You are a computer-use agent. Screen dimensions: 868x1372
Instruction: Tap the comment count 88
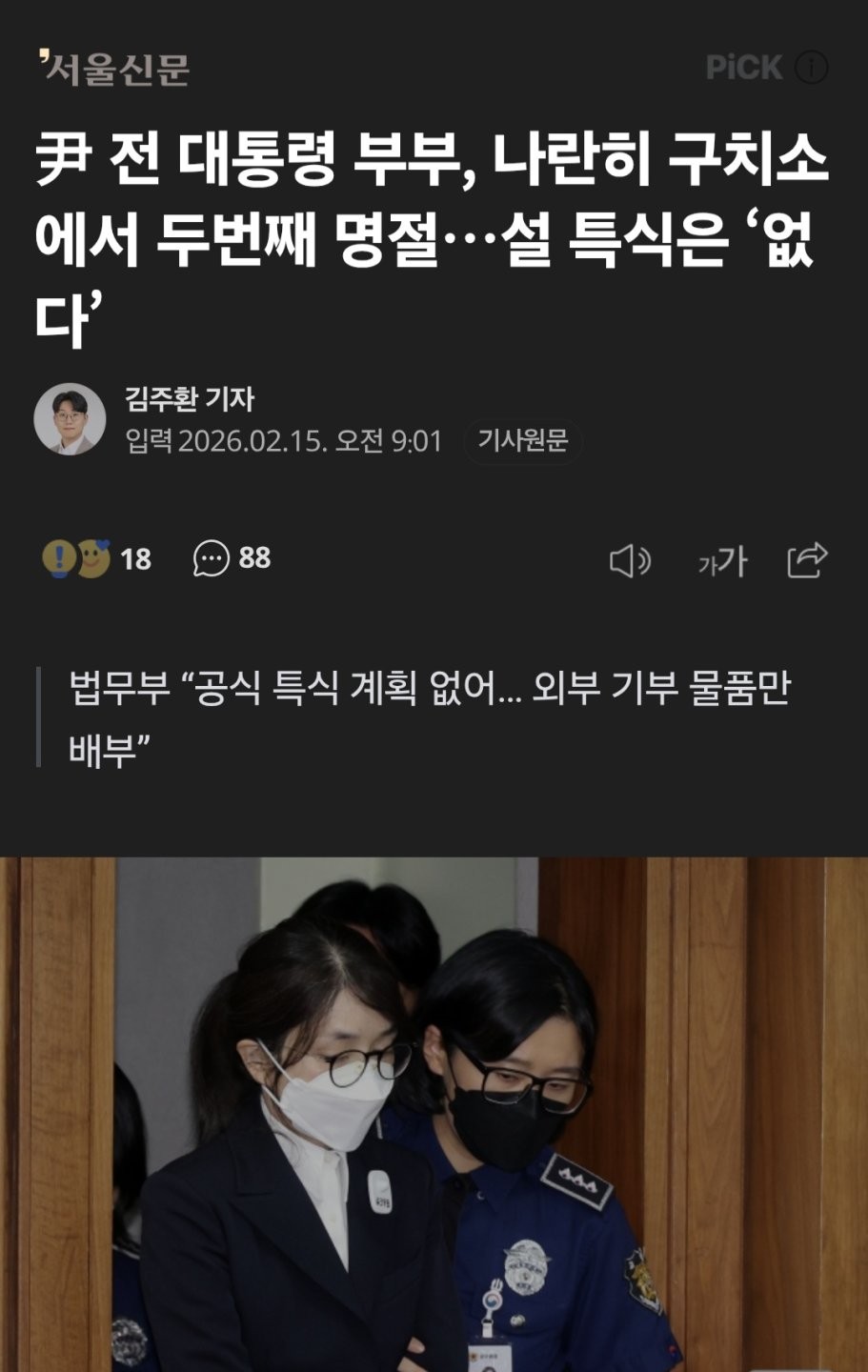(254, 558)
